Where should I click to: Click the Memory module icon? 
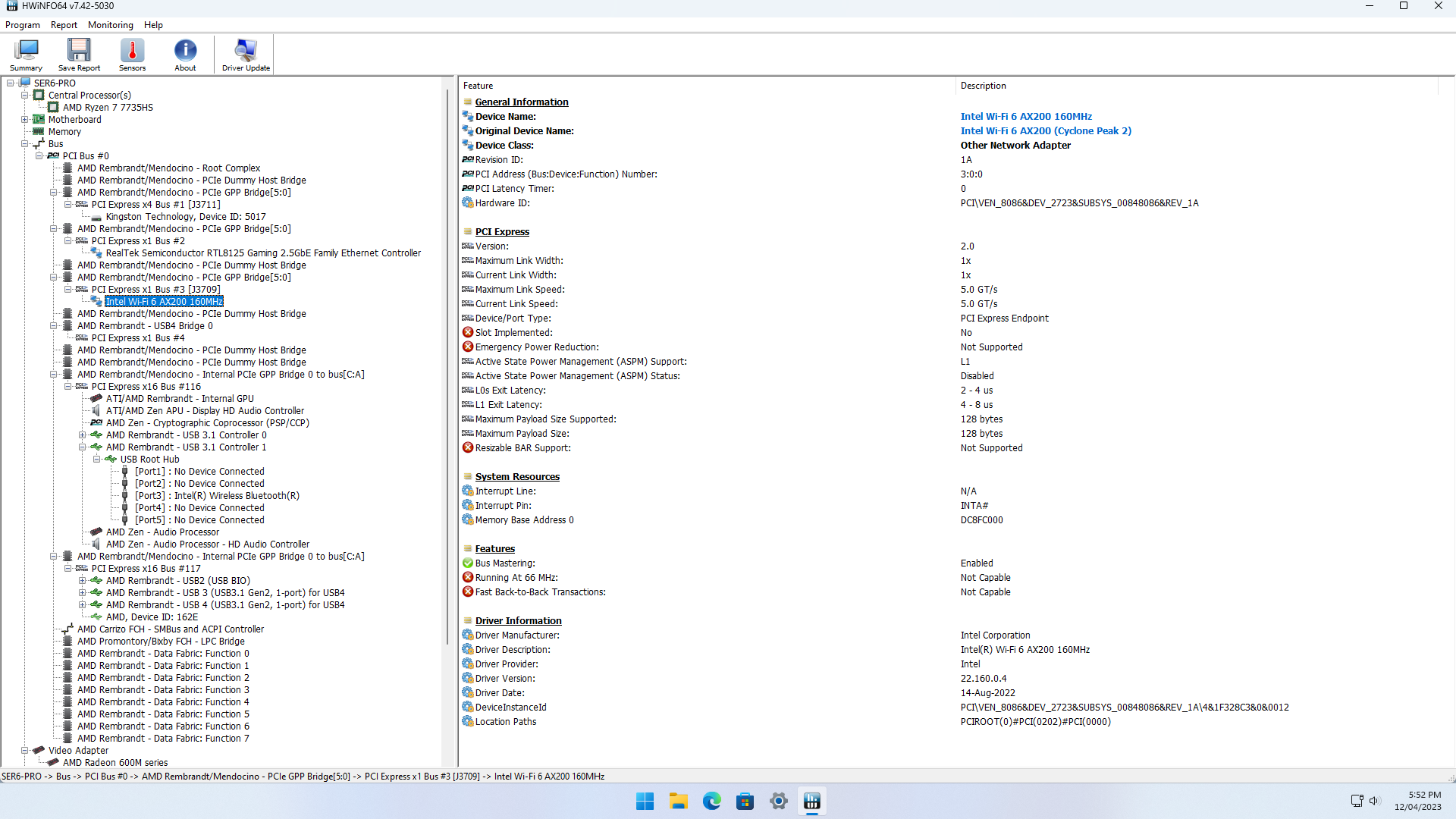pos(39,132)
